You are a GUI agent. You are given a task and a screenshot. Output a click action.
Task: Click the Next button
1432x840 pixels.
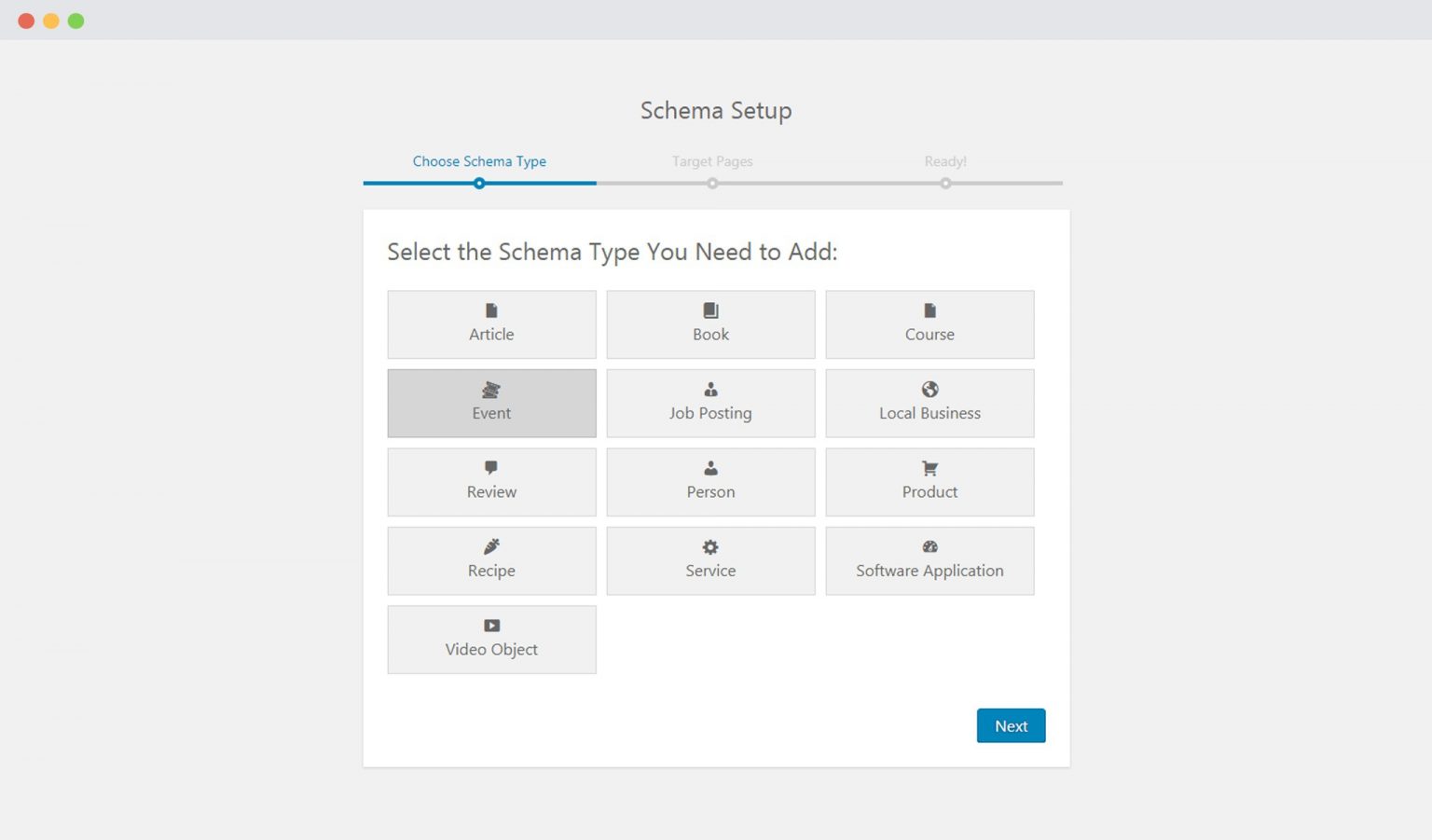coord(1011,725)
